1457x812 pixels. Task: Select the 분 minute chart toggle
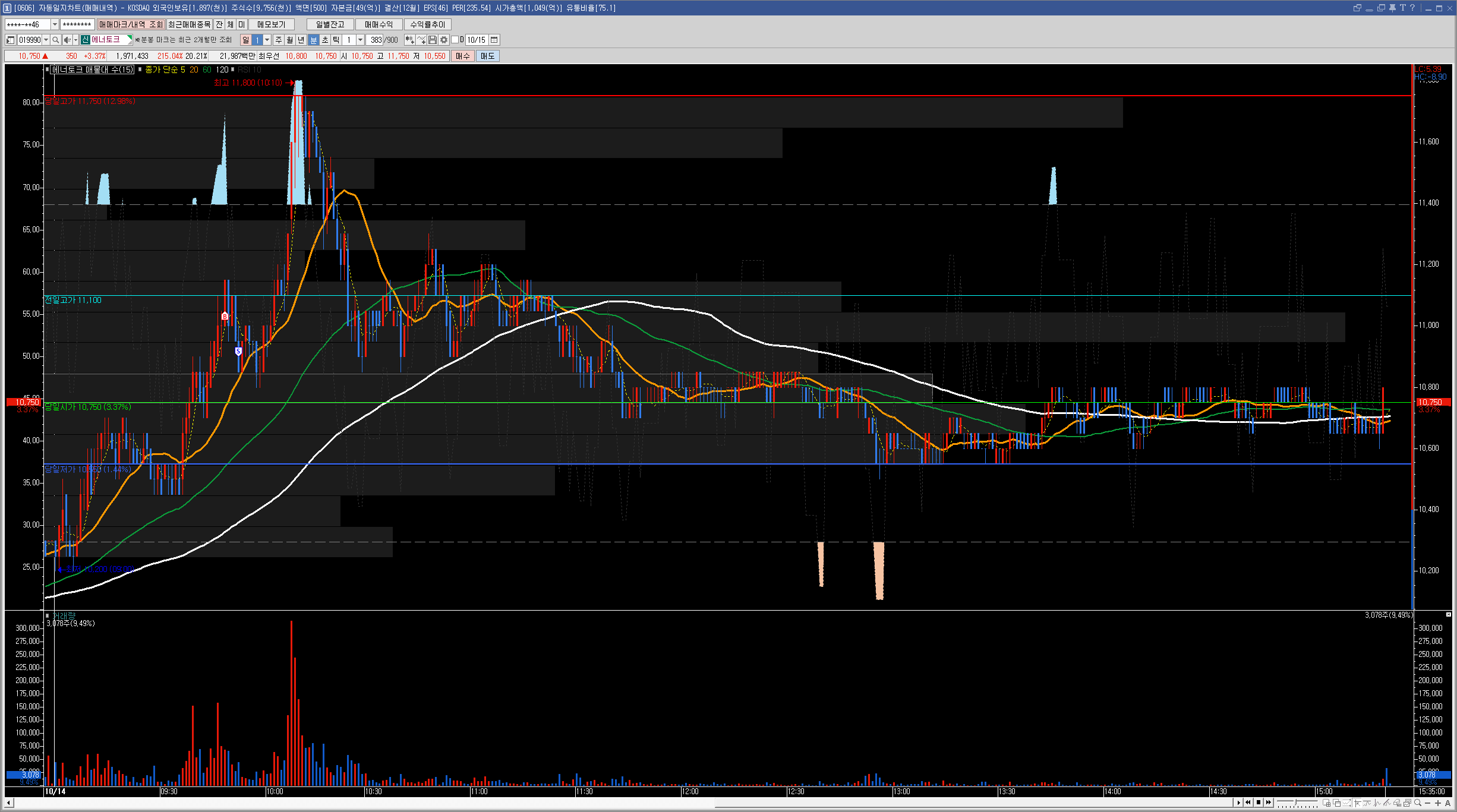(x=314, y=40)
